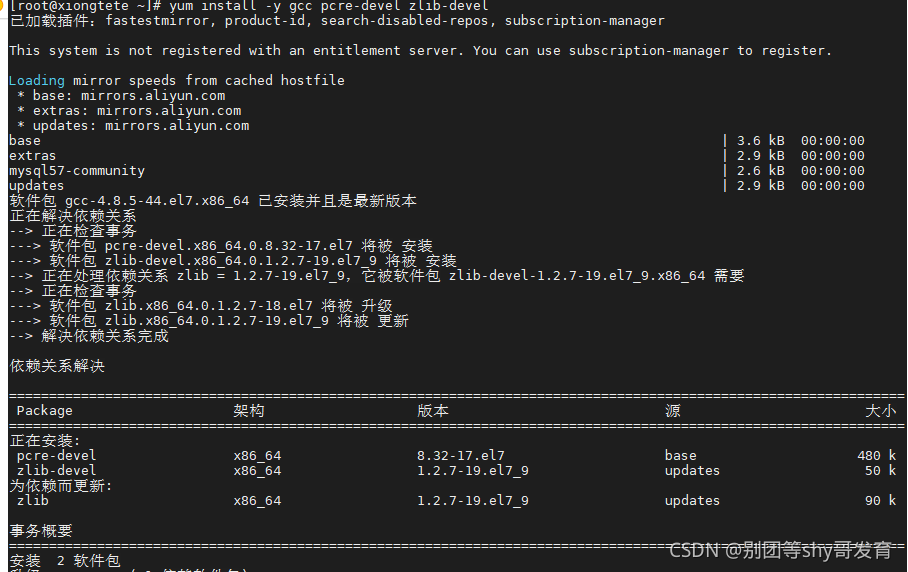Click 'zlib' name under 为依赖而更新
This screenshot has width=908, height=572.
(x=32, y=501)
